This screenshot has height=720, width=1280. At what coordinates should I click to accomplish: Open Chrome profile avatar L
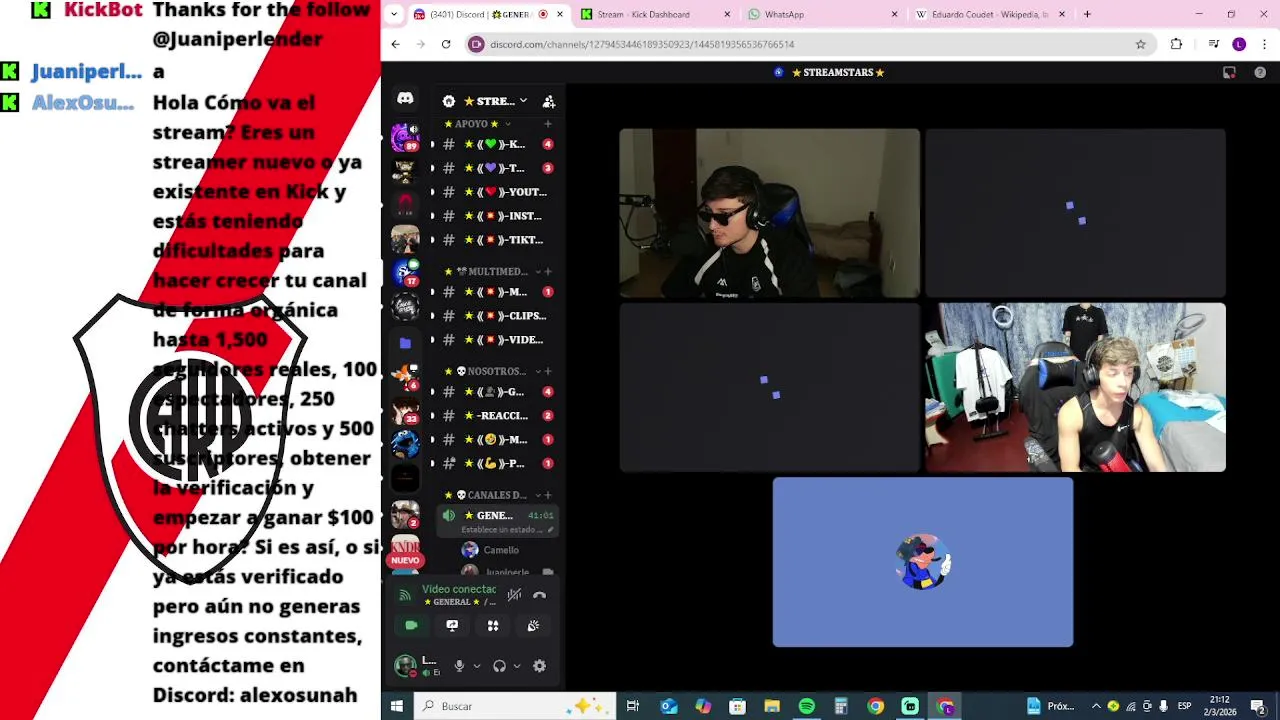(x=1239, y=44)
